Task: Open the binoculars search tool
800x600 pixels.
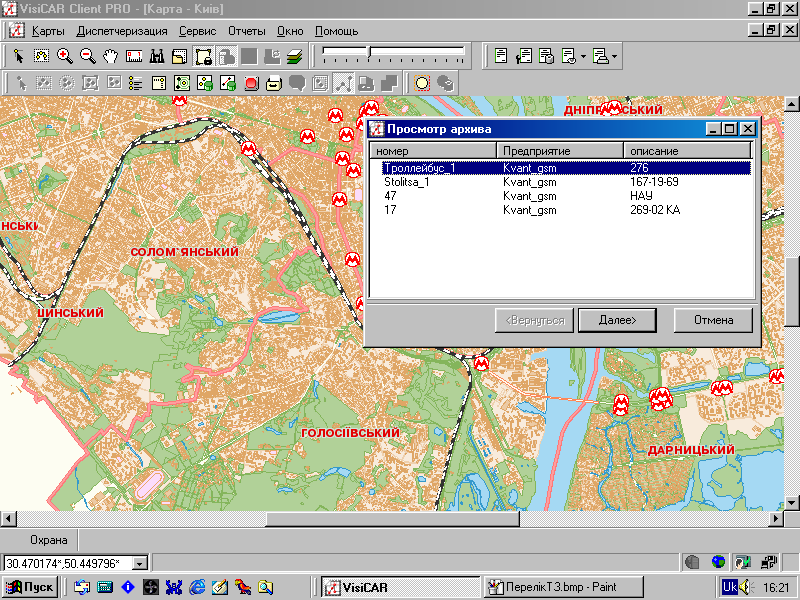Action: tap(157, 56)
